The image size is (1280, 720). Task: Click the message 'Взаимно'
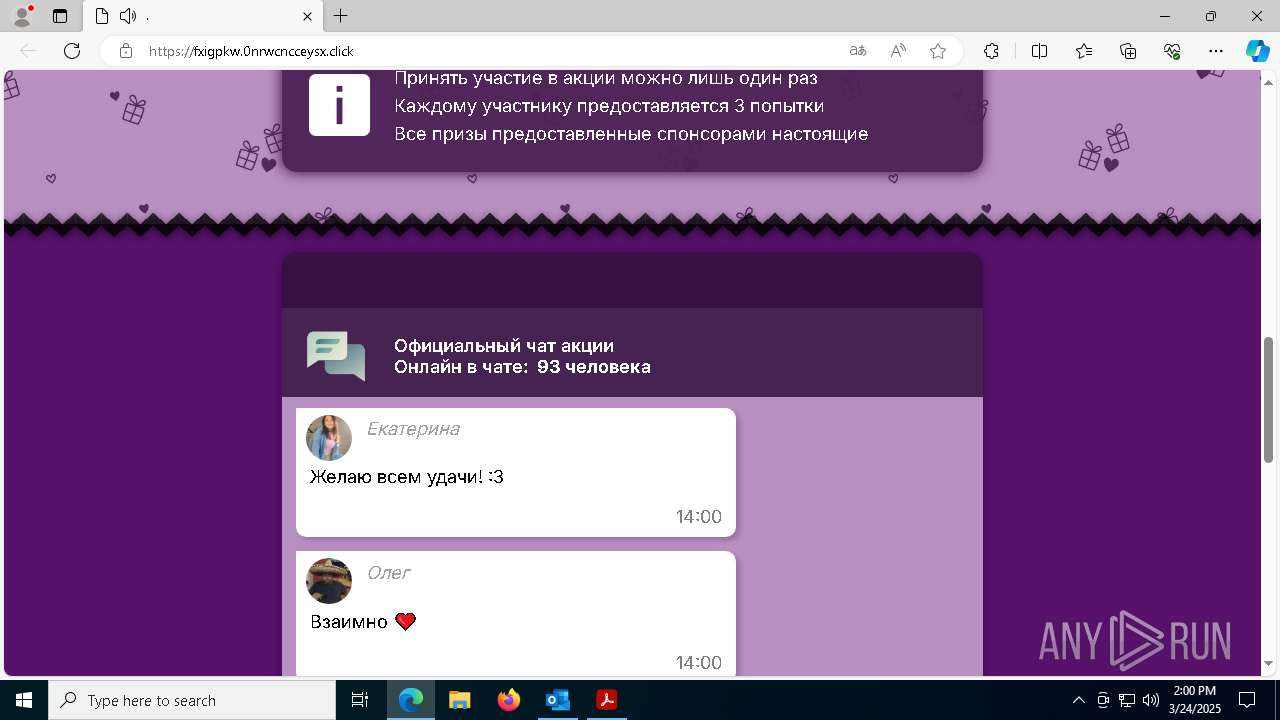pos(349,622)
